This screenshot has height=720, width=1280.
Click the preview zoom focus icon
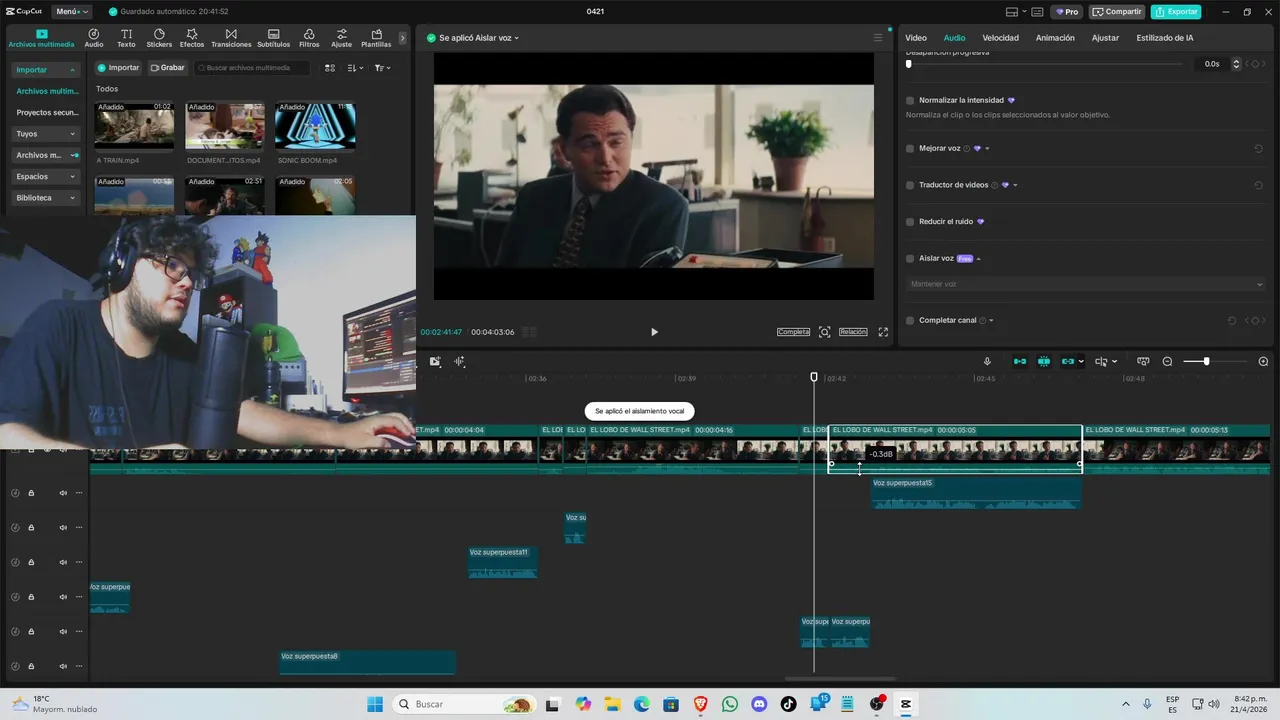coord(824,332)
